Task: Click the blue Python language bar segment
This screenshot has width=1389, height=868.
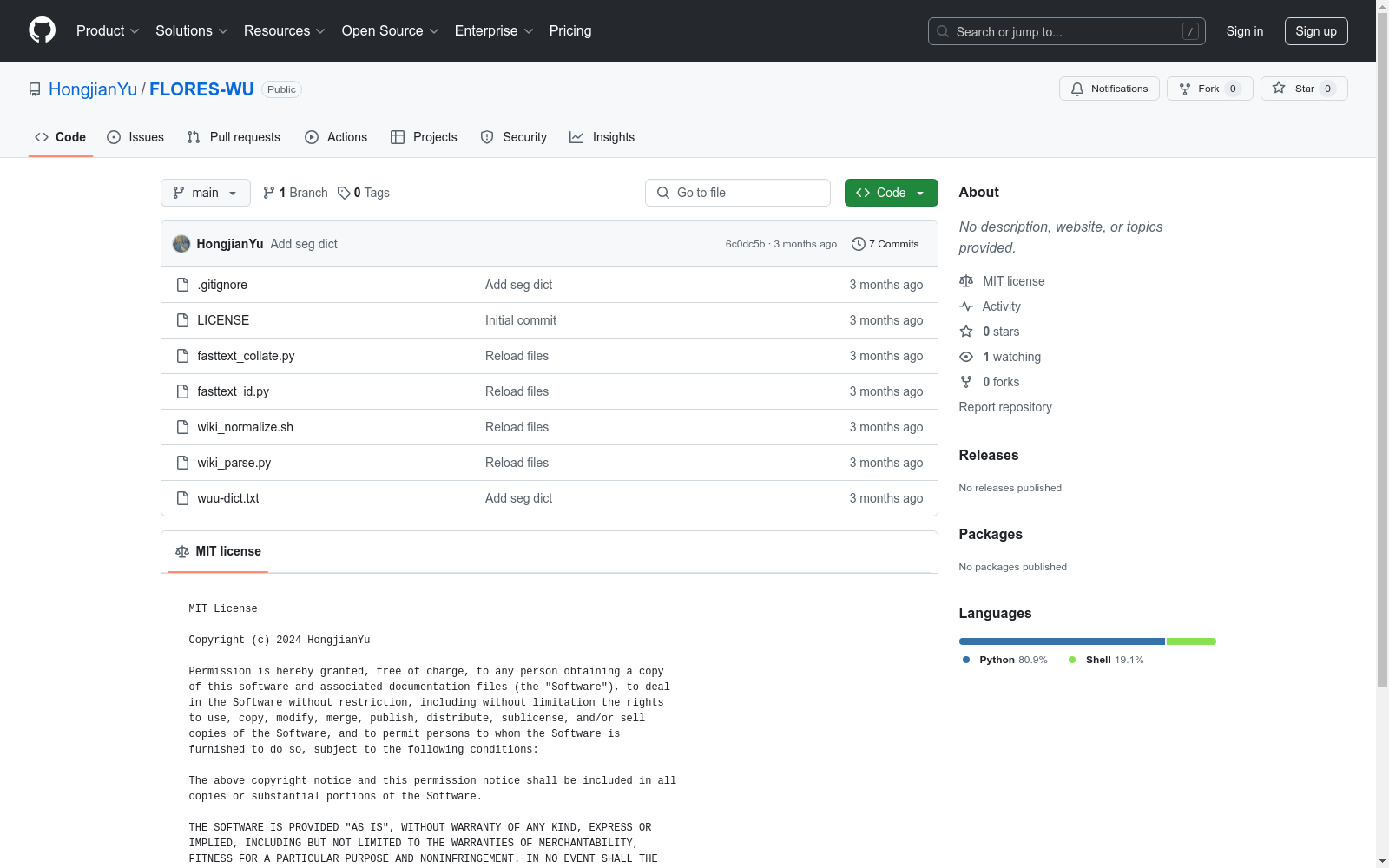Action: [x=1062, y=641]
